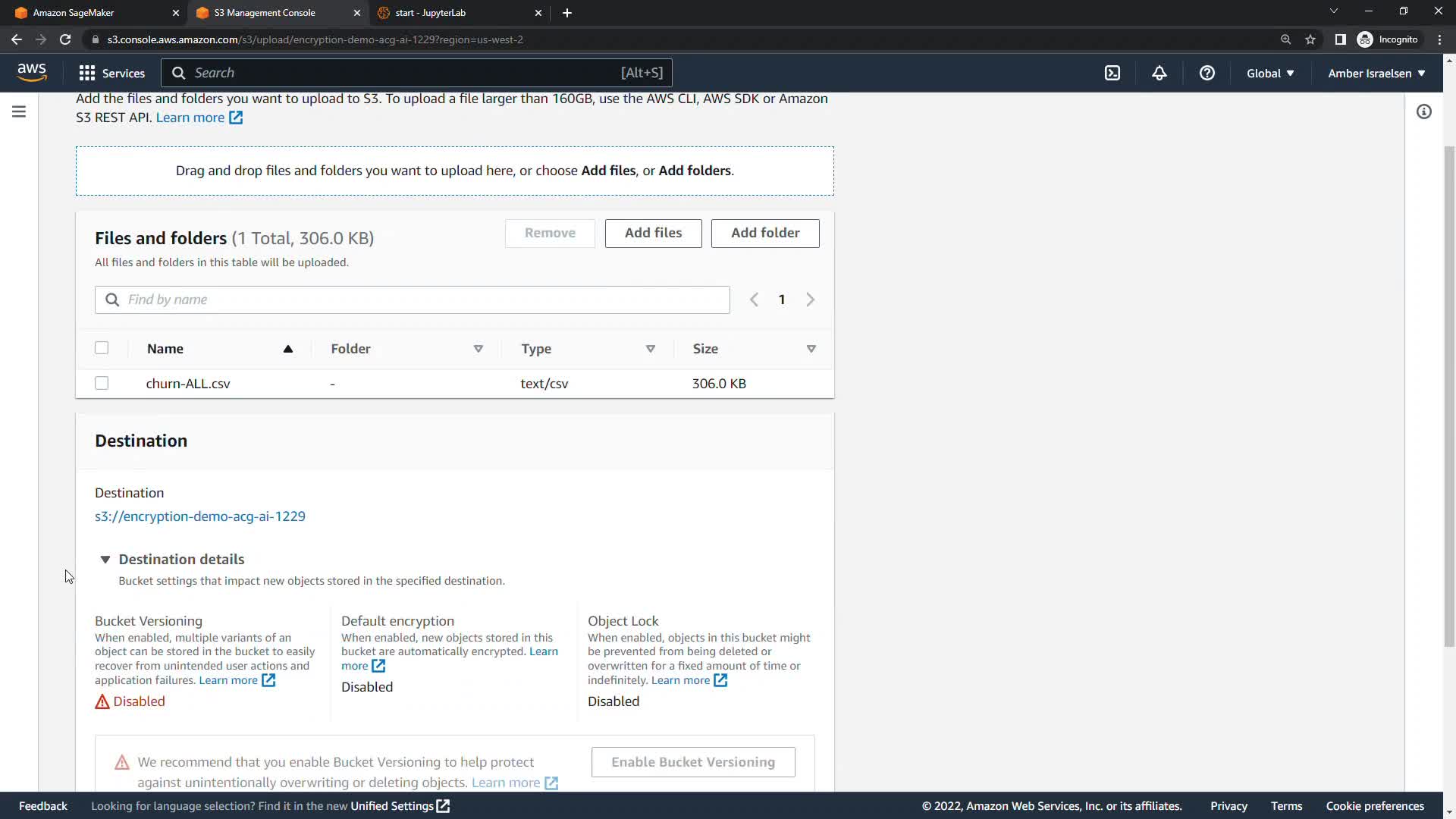Screen dimensions: 1456x819
Task: Select the churn-ALL.csv row checkbox
Action: (x=102, y=383)
